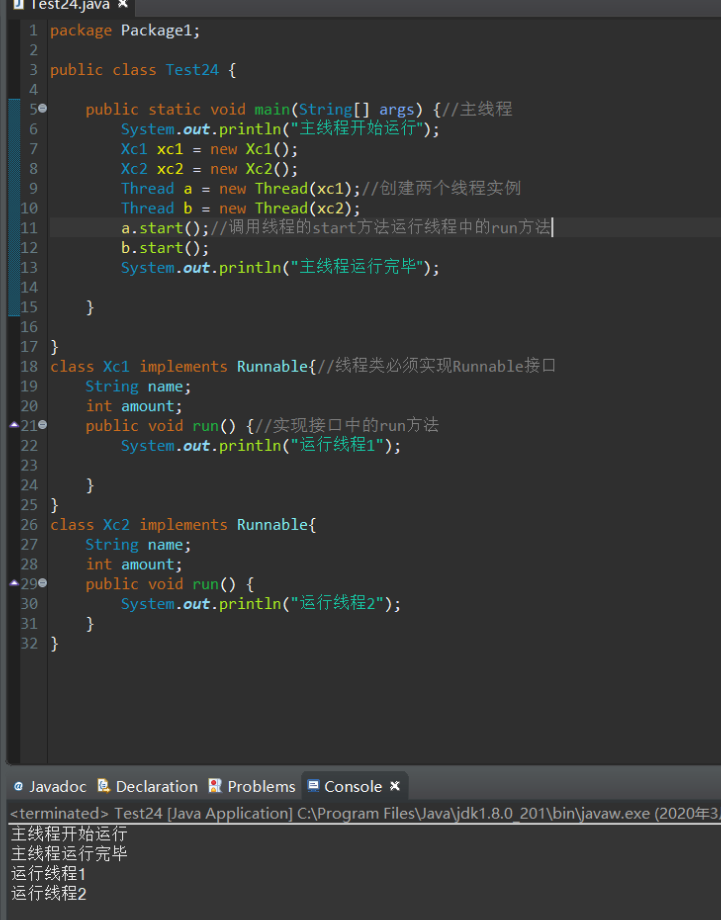Click the Declaration view icon
Image resolution: width=721 pixels, height=920 pixels.
[105, 786]
